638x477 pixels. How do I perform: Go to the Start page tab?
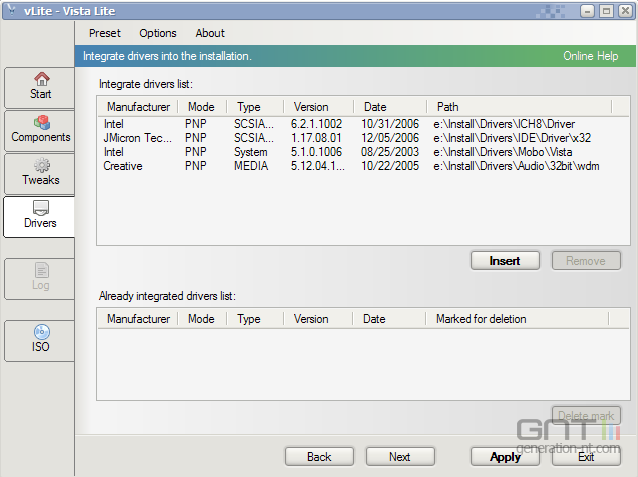click(39, 88)
